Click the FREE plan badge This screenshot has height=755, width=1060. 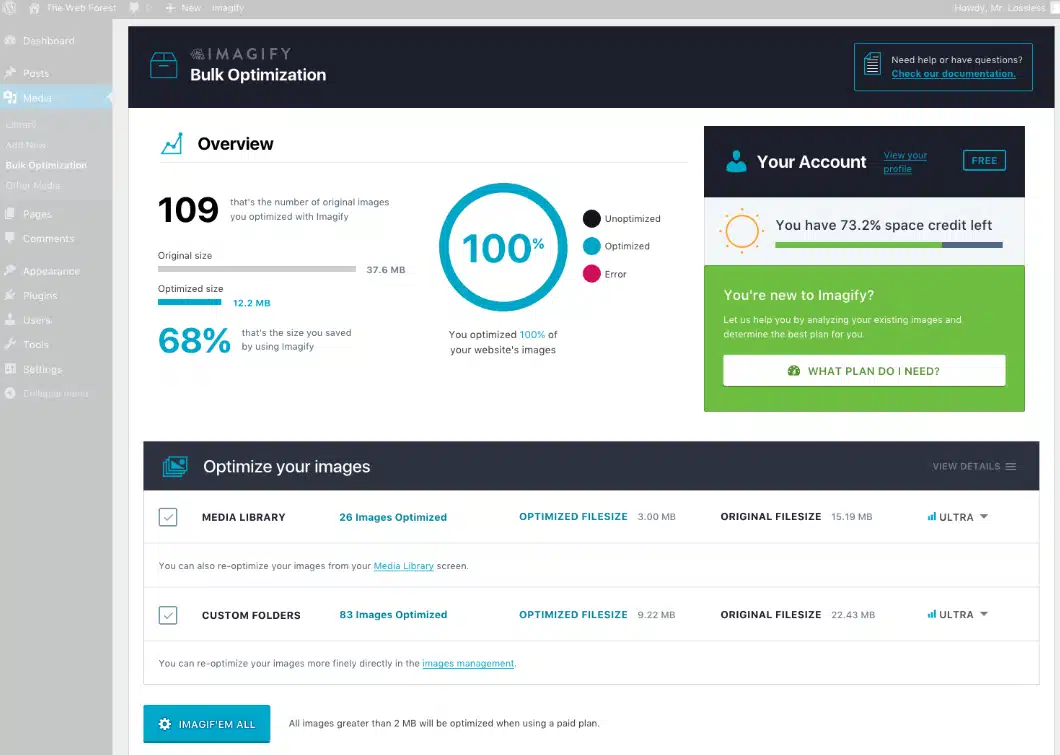coord(984,160)
